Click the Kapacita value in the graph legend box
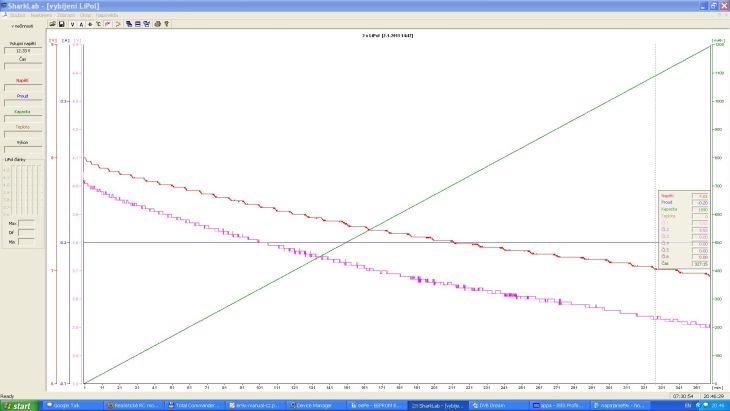730x411 pixels. pos(700,209)
